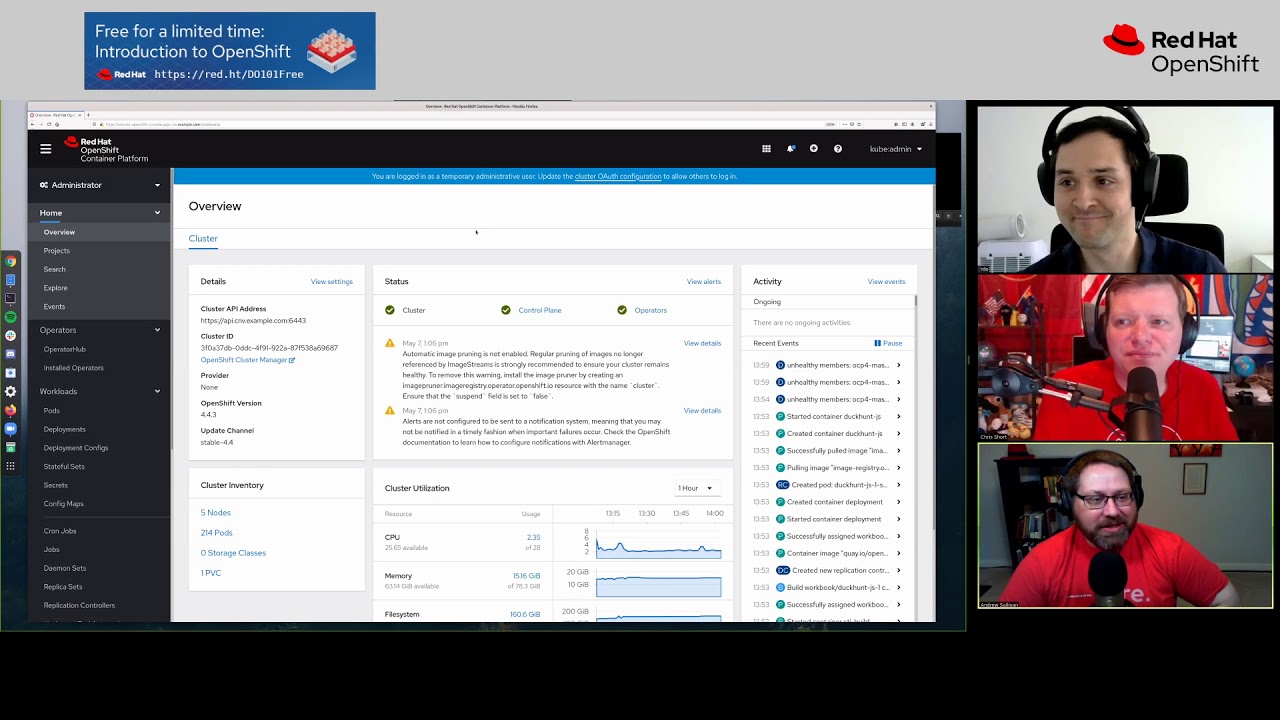Open Deployments in the sidebar
The width and height of the screenshot is (1280, 720).
click(65, 429)
